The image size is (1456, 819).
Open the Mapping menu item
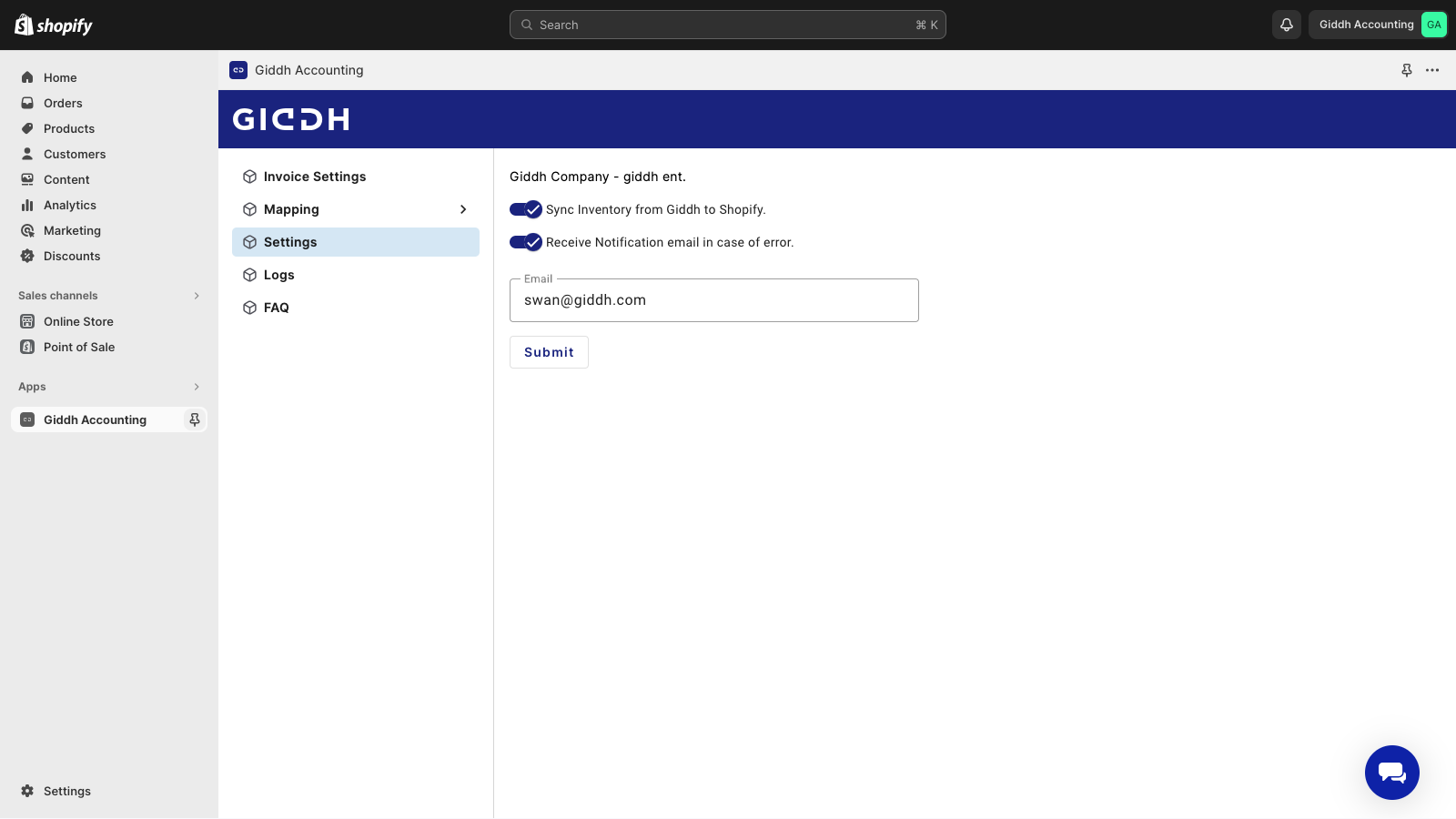click(x=356, y=209)
